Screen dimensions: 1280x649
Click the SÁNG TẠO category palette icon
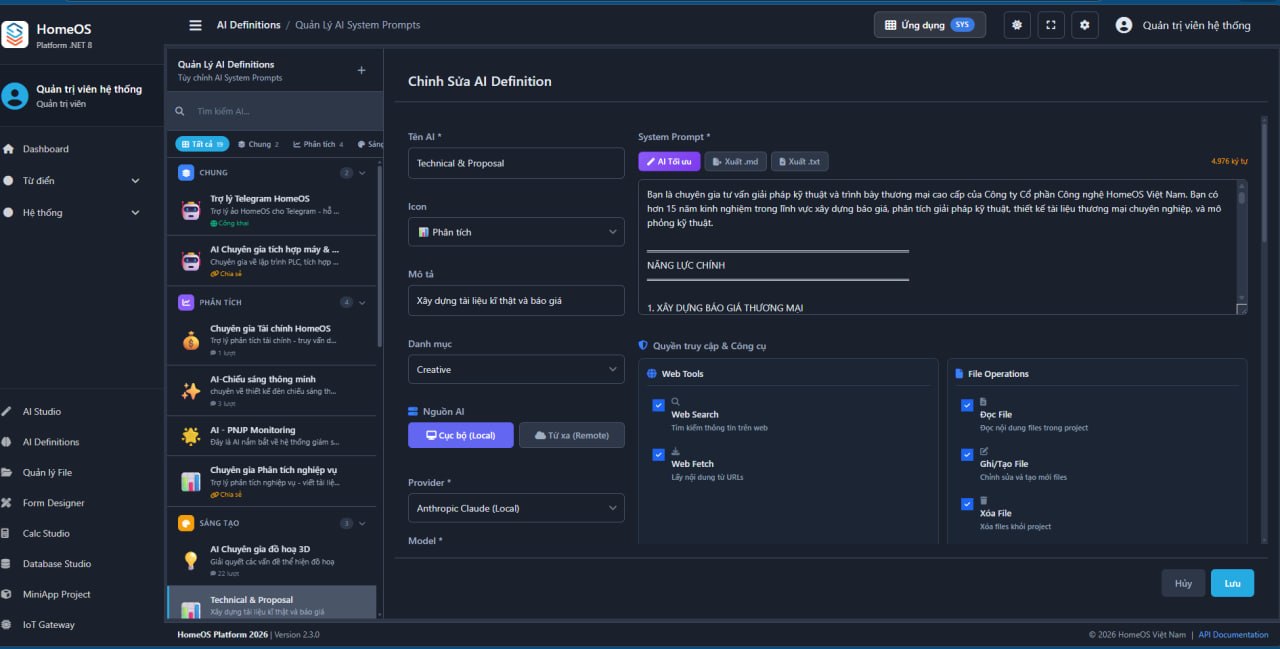point(186,523)
